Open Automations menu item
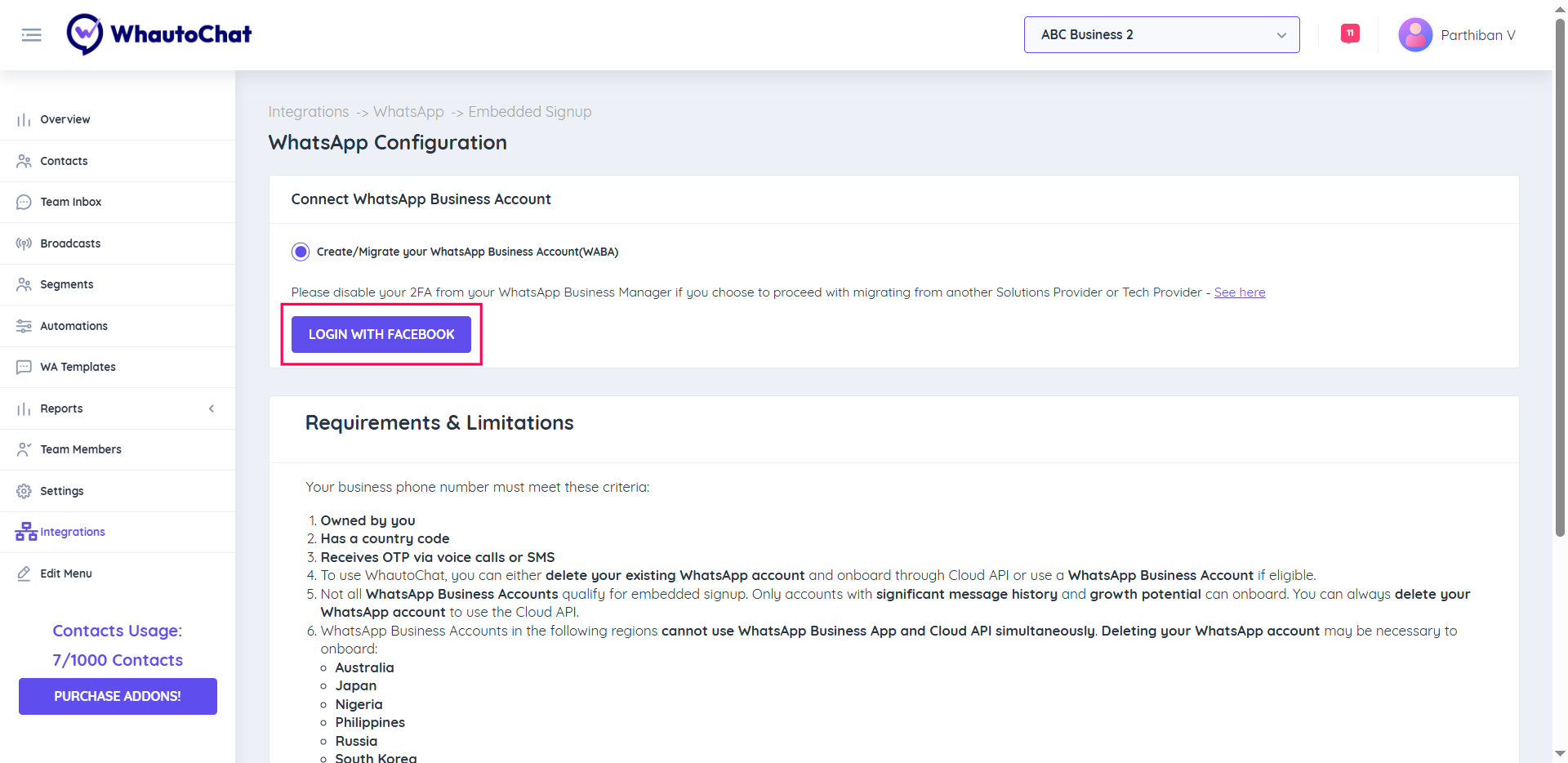Image resolution: width=1568 pixels, height=763 pixels. tap(73, 326)
